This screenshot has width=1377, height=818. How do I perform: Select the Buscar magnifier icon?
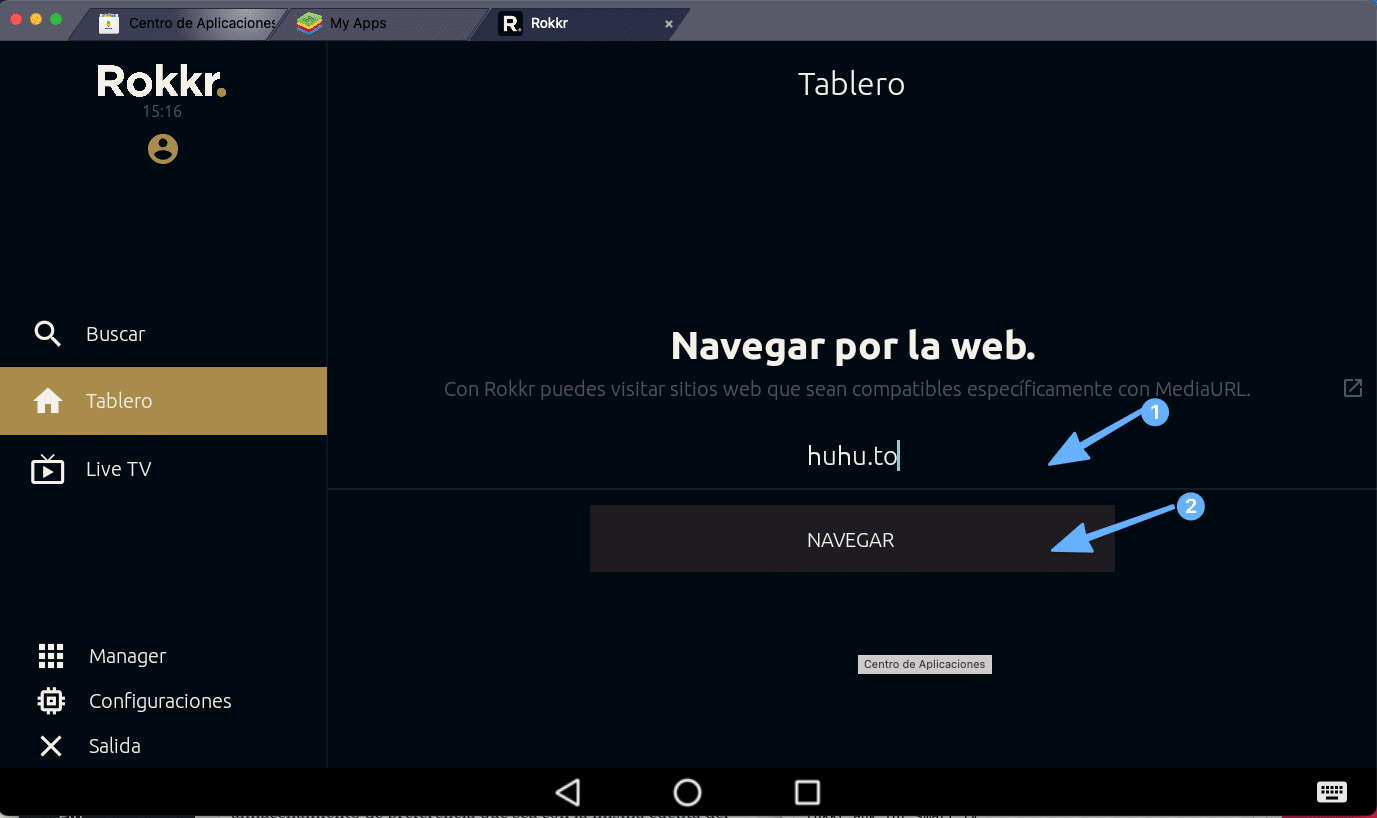pyautogui.click(x=47, y=333)
